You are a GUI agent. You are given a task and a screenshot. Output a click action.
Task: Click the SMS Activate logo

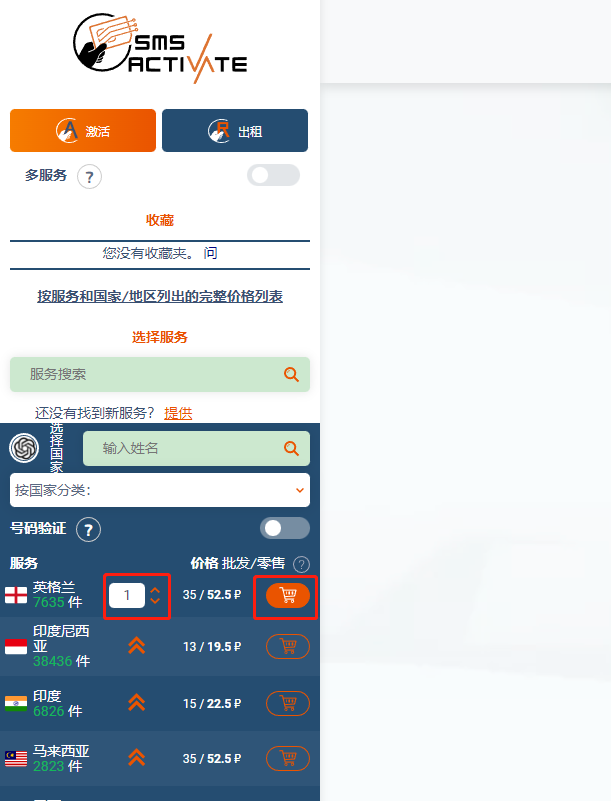(160, 48)
